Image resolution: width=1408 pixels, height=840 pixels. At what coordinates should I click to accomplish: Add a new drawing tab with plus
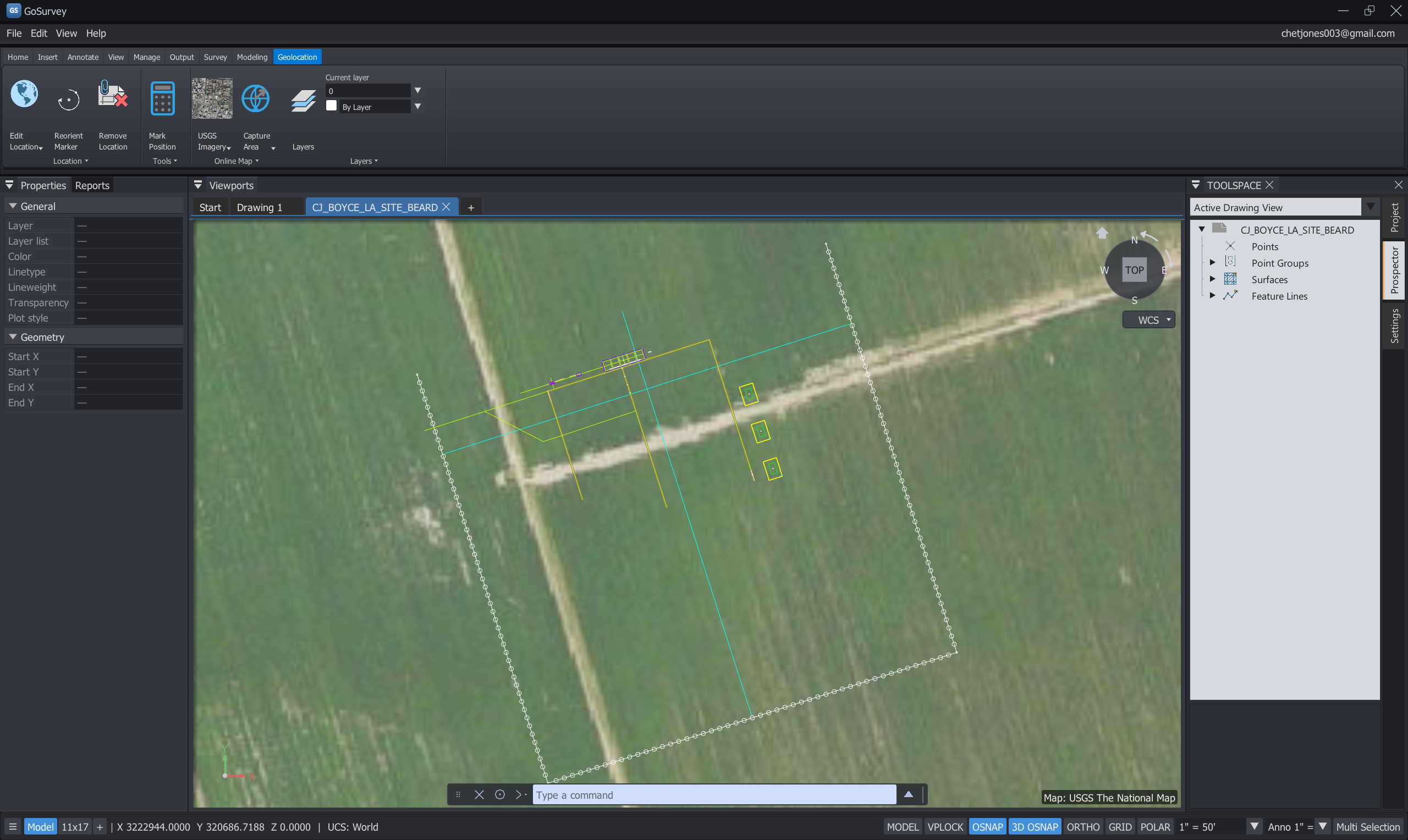[470, 207]
